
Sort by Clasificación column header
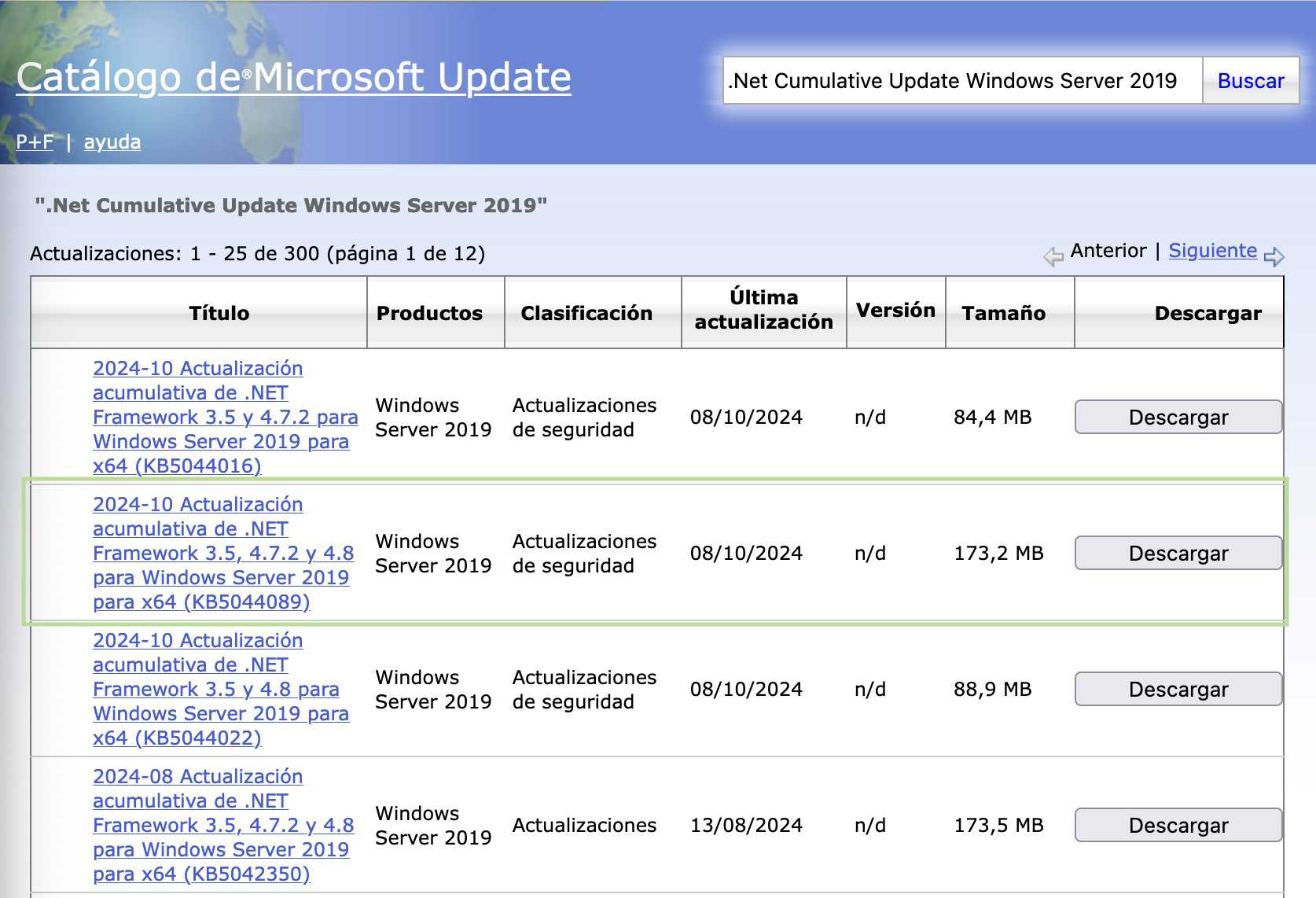click(586, 313)
